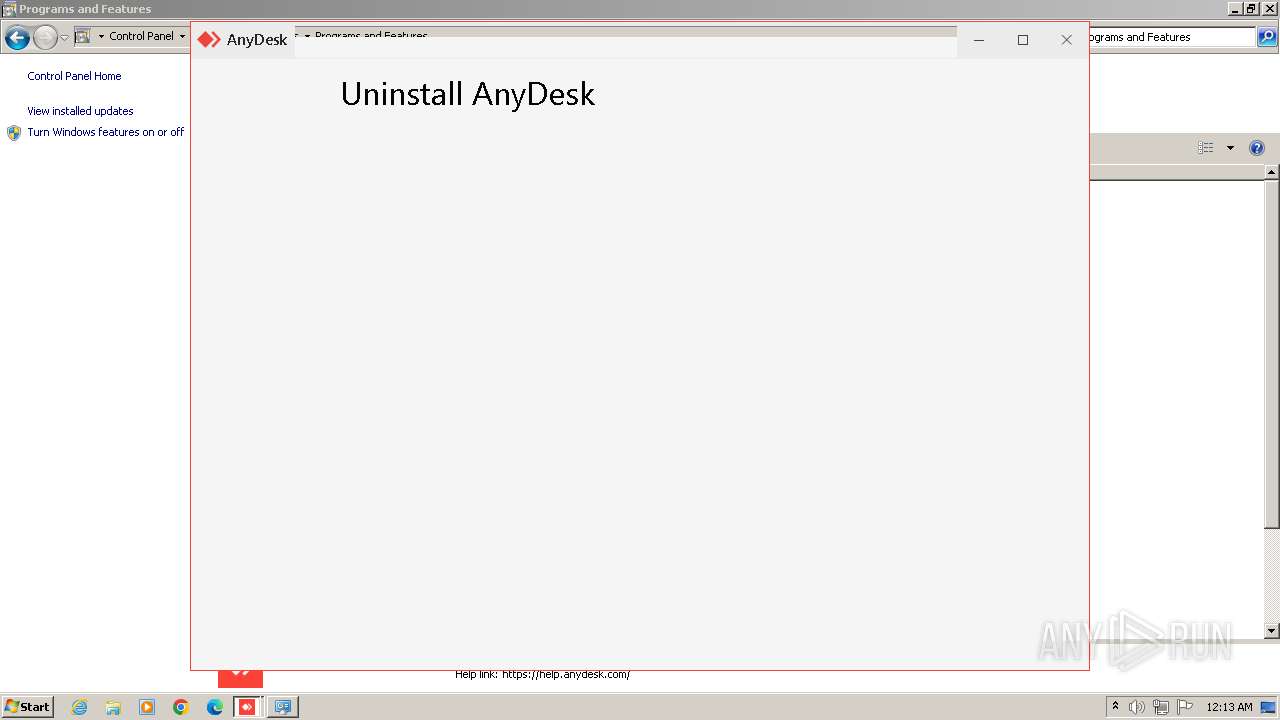Click the shield icon beside Windows features

pyautogui.click(x=14, y=133)
